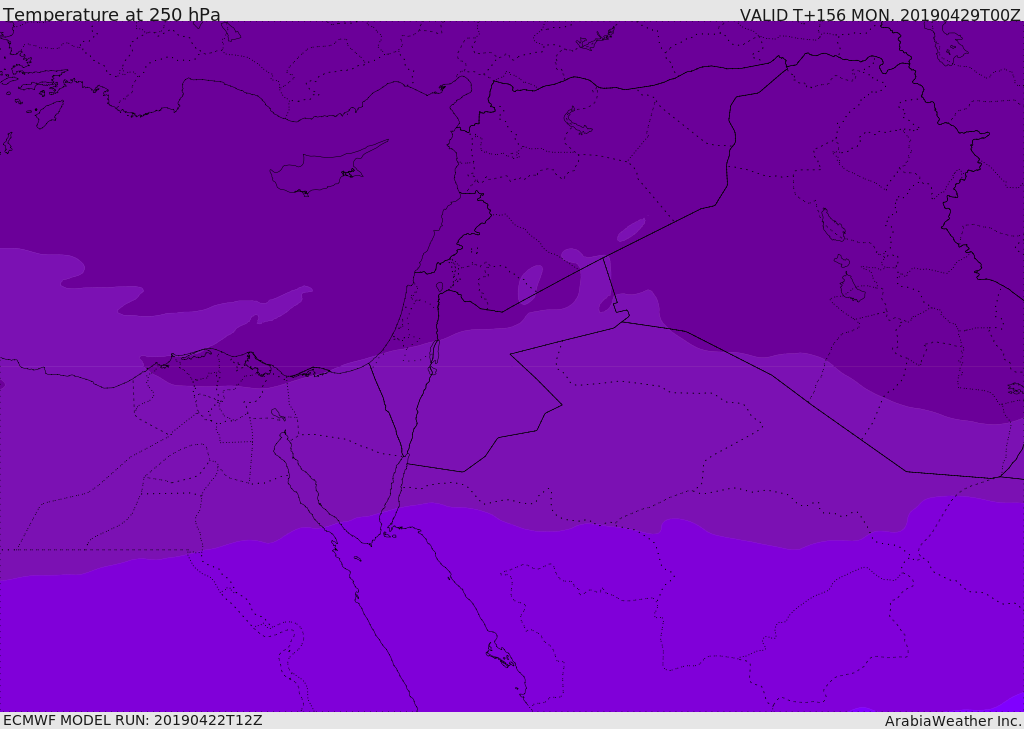The height and width of the screenshot is (729, 1024).
Task: Click the VALID T+156 timestamp label
Action: [880, 14]
